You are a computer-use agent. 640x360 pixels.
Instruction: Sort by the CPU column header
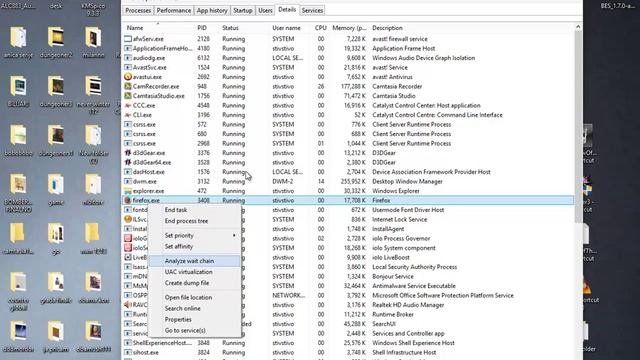point(321,28)
